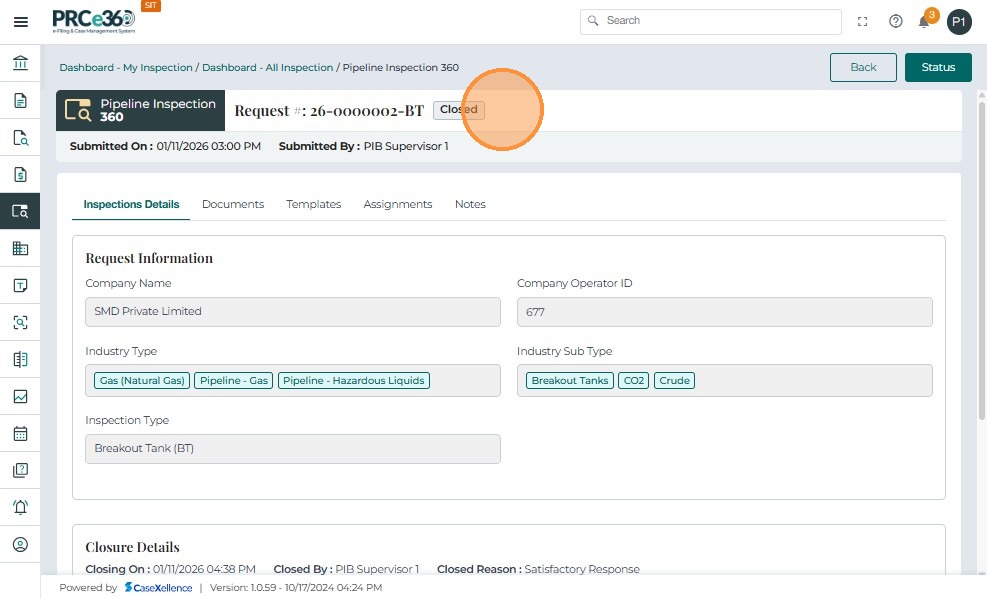View notifications bell with badge
987x599 pixels.
point(925,22)
